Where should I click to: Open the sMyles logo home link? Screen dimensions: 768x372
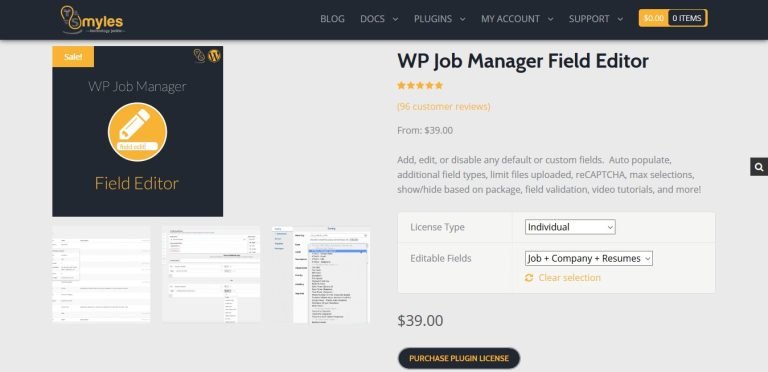93,20
